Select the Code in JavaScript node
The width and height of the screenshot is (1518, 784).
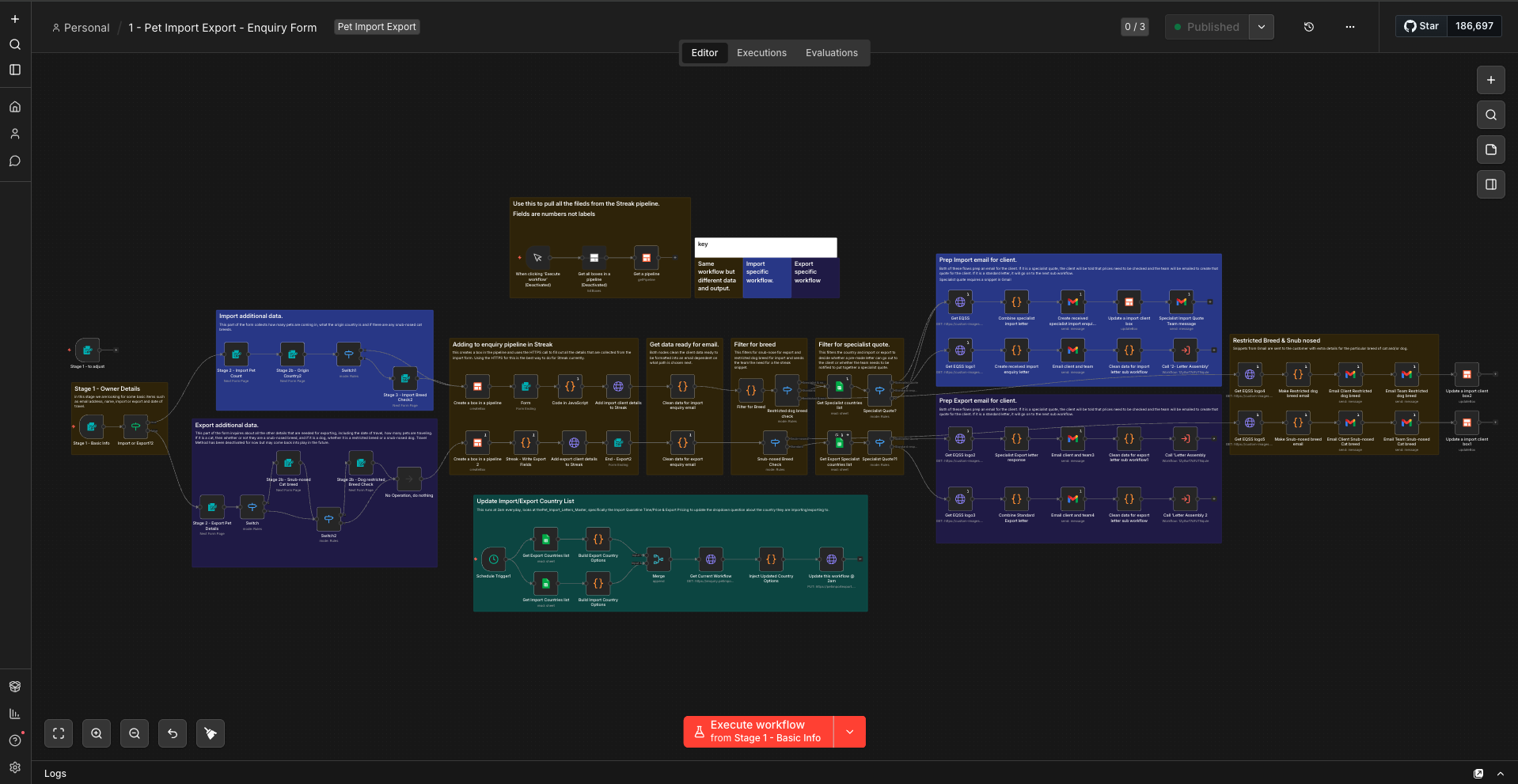point(570,387)
